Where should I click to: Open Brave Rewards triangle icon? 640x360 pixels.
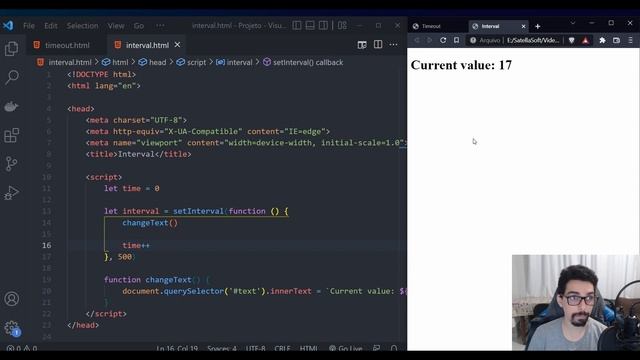(585, 40)
